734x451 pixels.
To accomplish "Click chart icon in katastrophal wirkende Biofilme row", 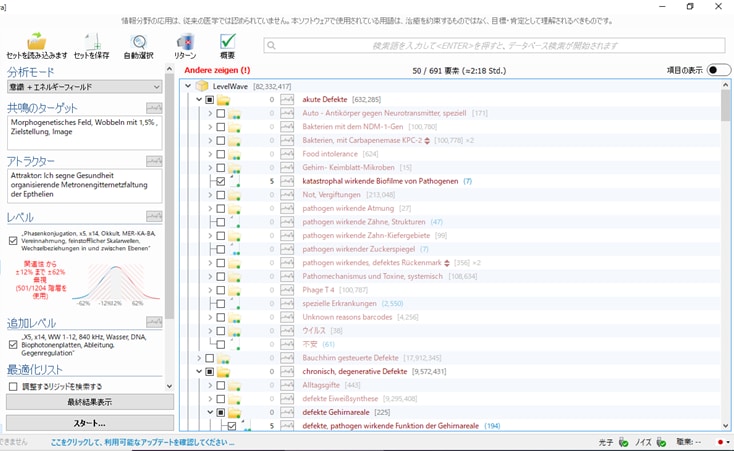I will (x=287, y=181).
